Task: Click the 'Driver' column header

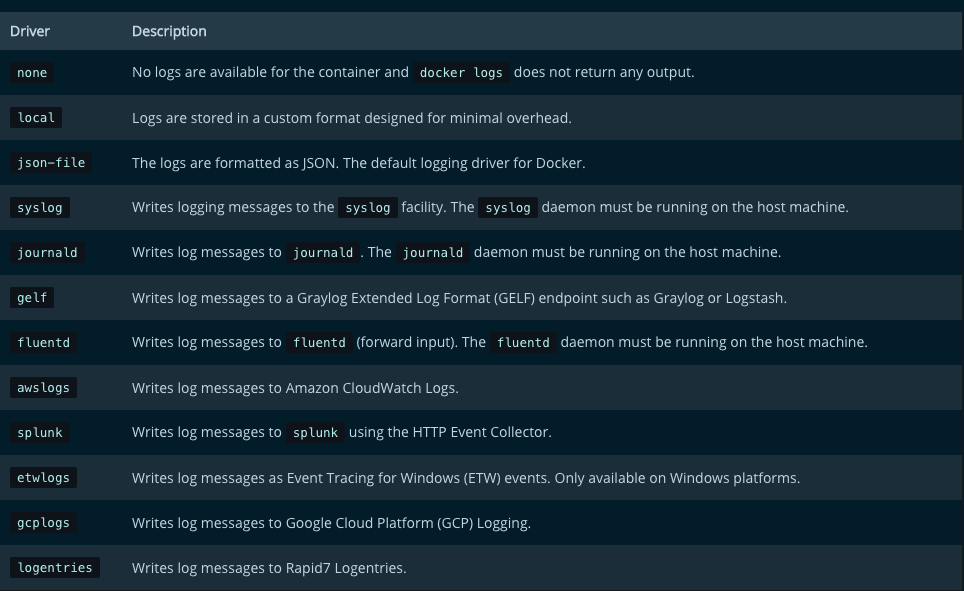Action: click(x=30, y=31)
